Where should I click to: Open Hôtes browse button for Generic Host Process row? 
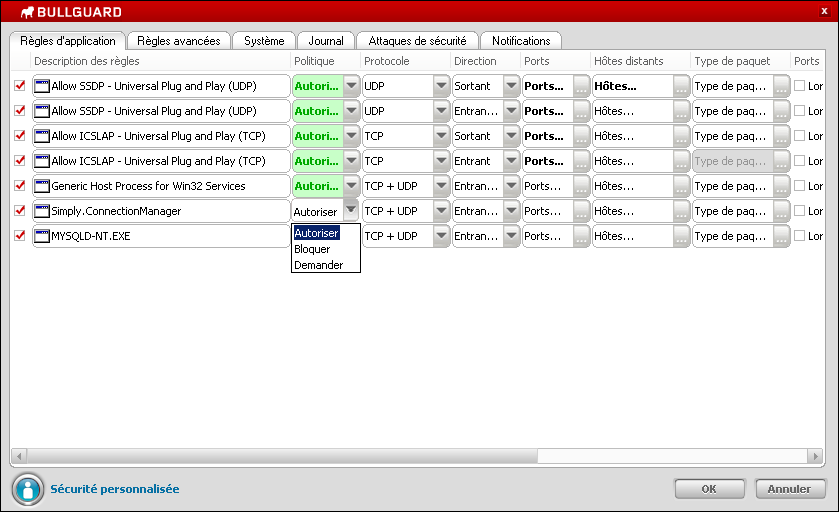coord(681,186)
